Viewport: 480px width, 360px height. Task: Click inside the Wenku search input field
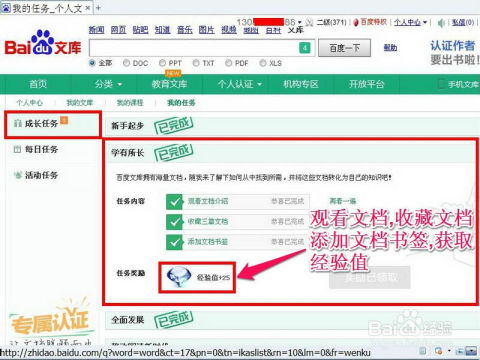(194, 48)
